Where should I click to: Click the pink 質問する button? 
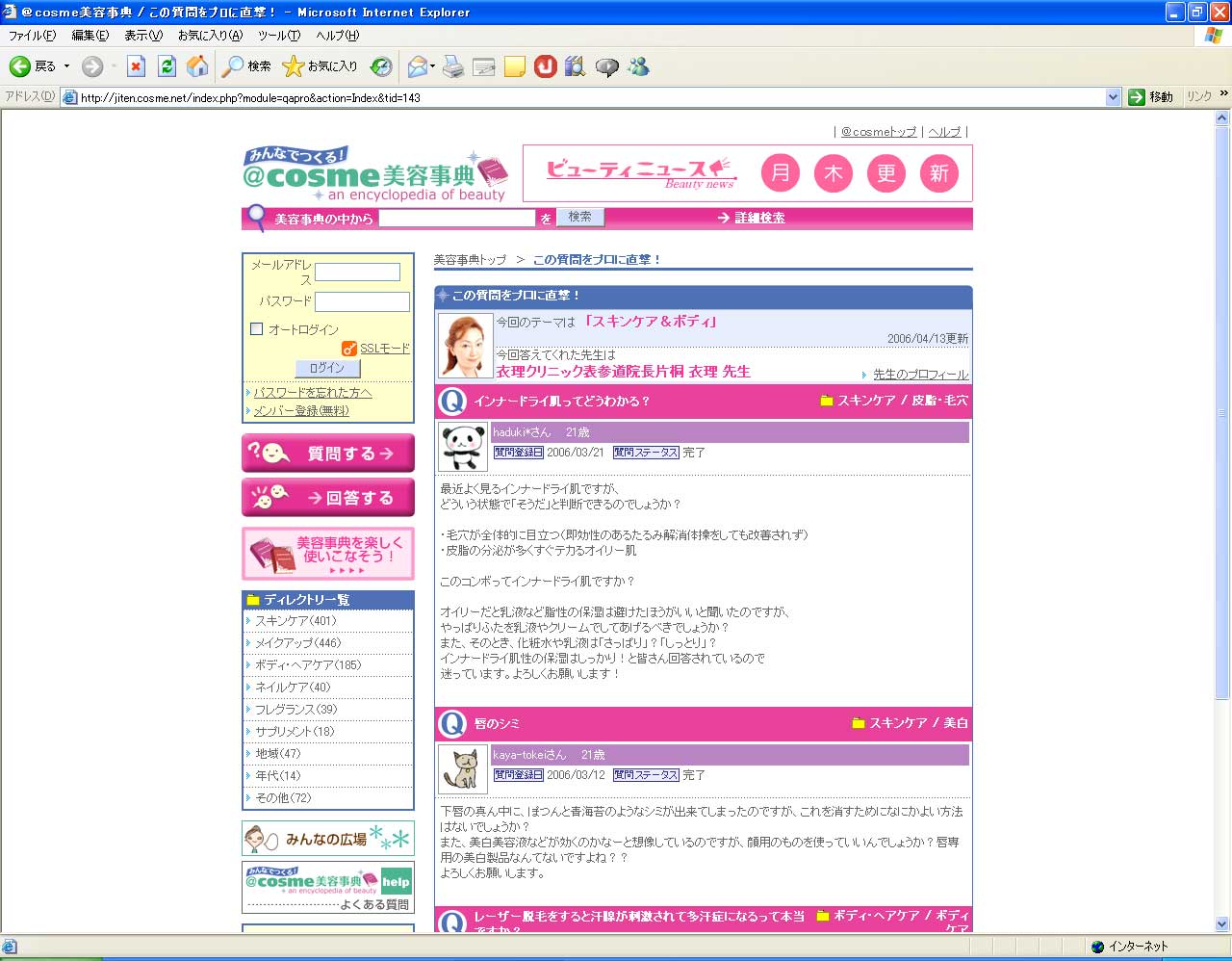[328, 454]
